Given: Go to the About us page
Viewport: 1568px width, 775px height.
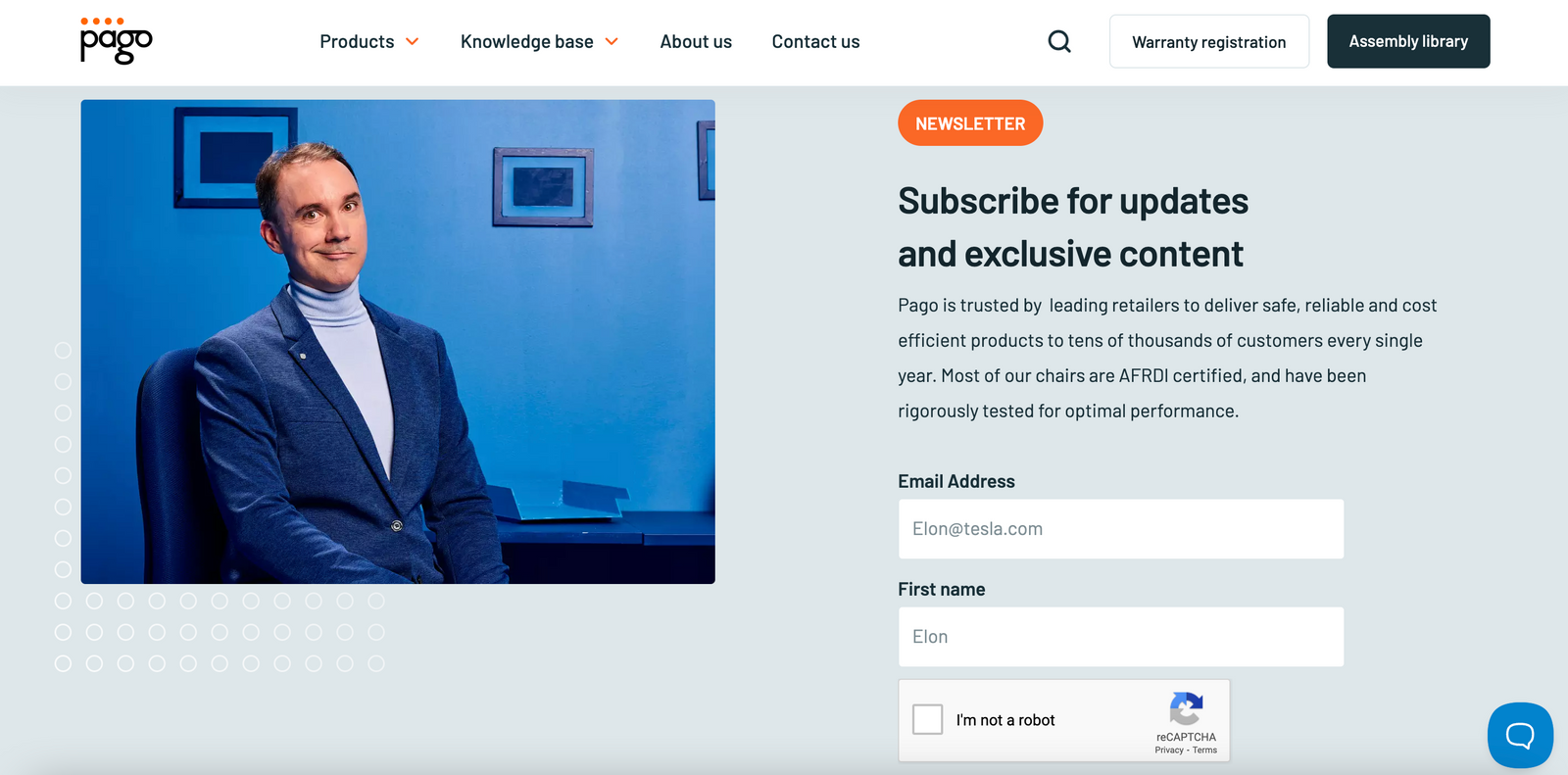Looking at the screenshot, I should tap(696, 41).
